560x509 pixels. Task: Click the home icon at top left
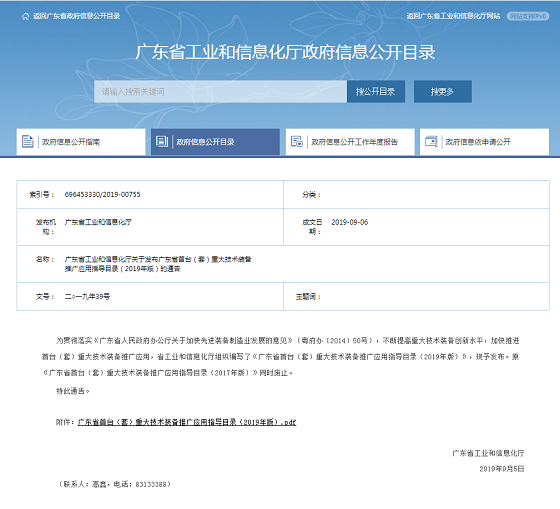tap(25, 16)
